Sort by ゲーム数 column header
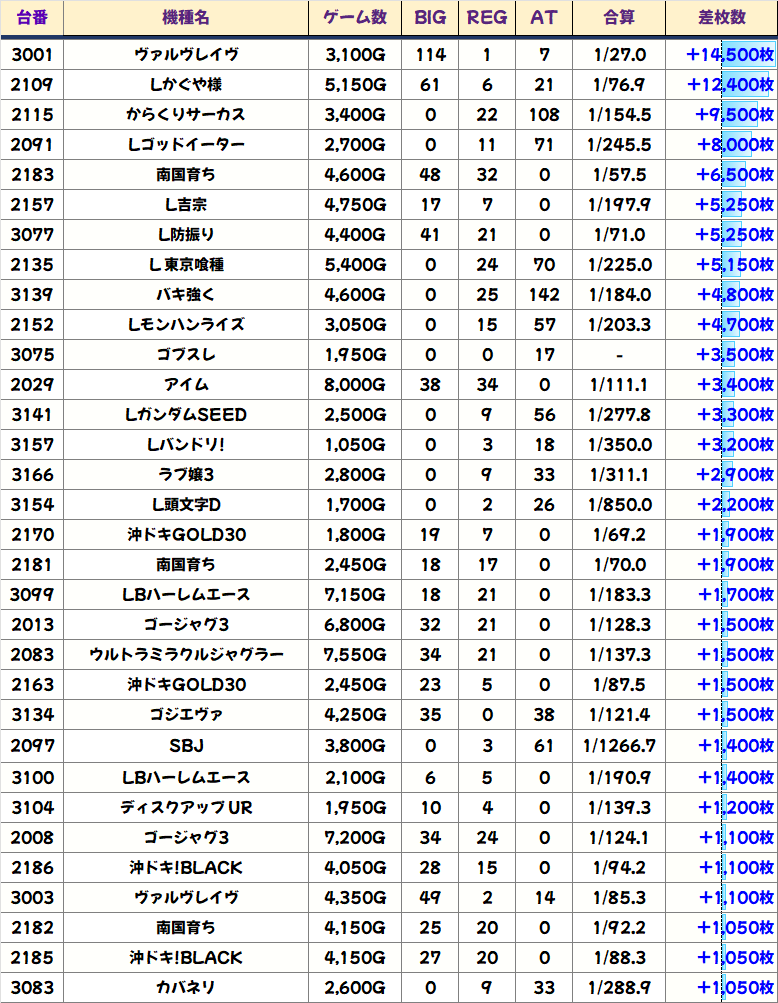778x1003 pixels. coord(355,17)
